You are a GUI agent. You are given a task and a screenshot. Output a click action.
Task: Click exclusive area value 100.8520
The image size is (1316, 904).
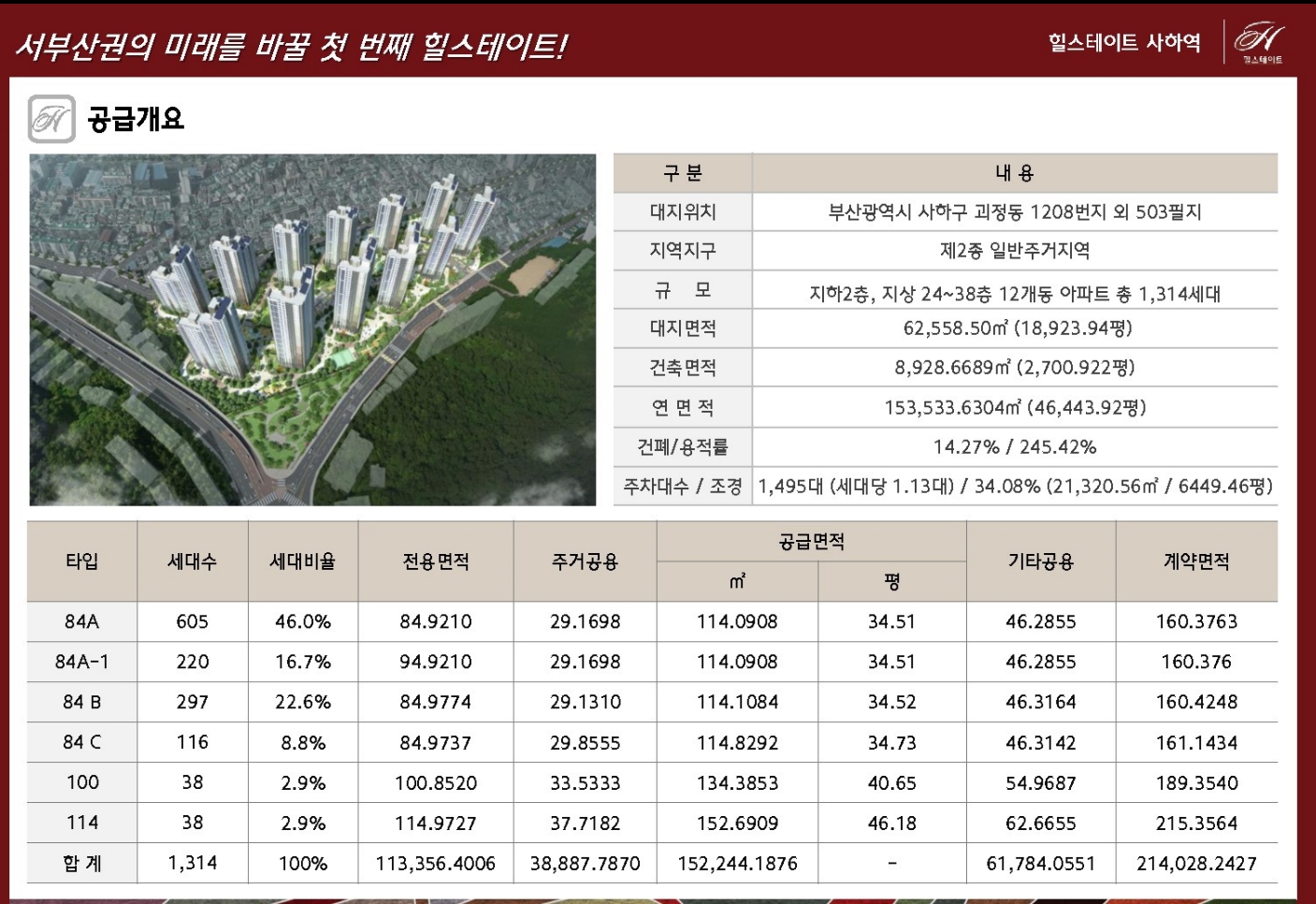(x=436, y=782)
